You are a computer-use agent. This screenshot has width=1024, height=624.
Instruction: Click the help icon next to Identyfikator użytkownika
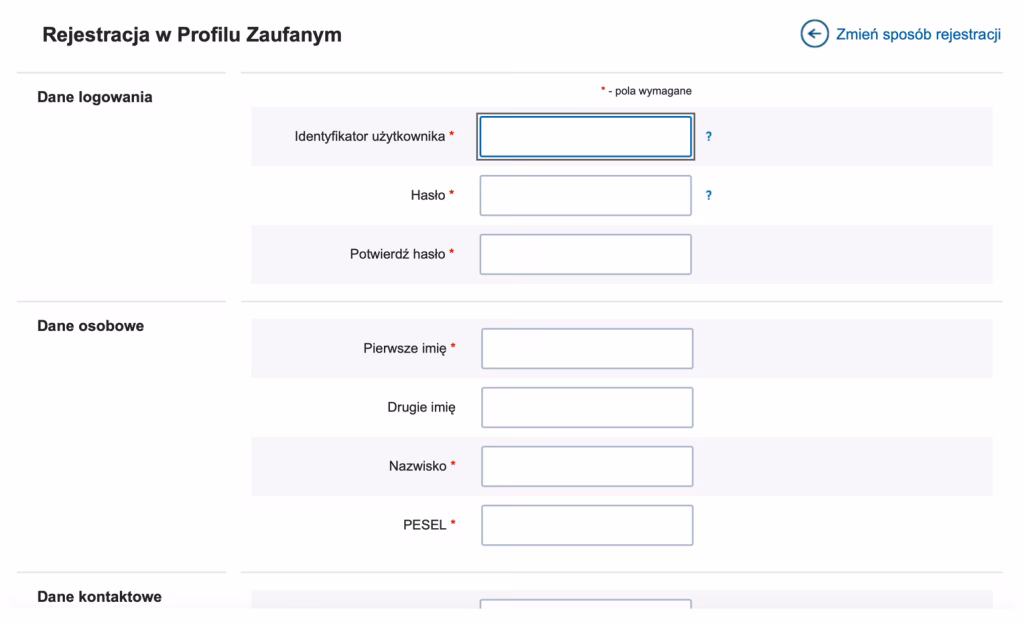710,136
